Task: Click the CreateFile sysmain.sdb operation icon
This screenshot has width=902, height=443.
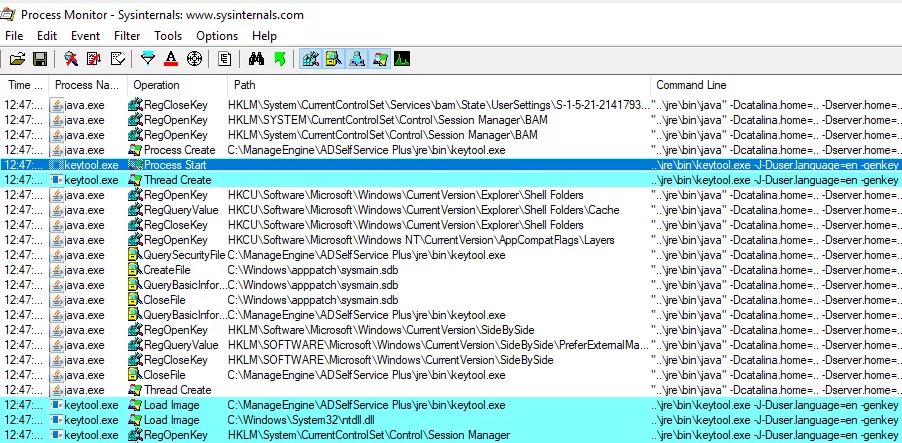Action: click(x=135, y=270)
